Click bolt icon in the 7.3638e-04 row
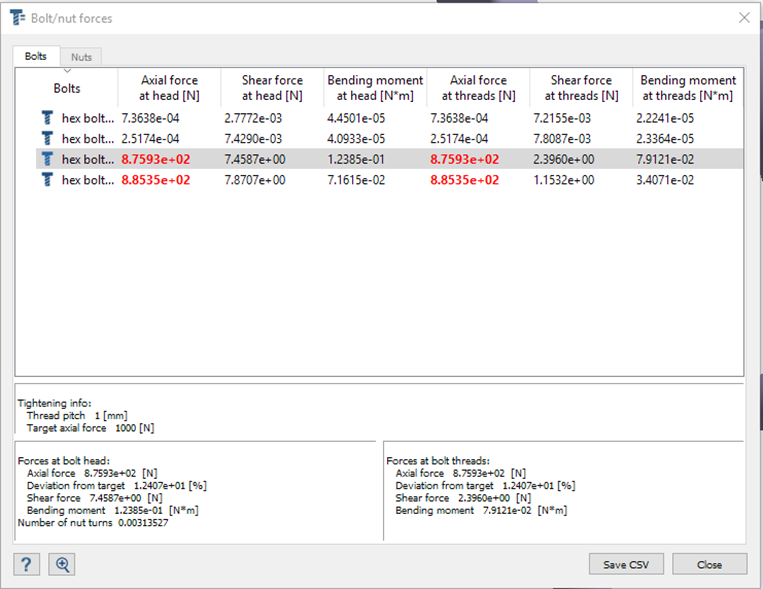 pos(47,118)
